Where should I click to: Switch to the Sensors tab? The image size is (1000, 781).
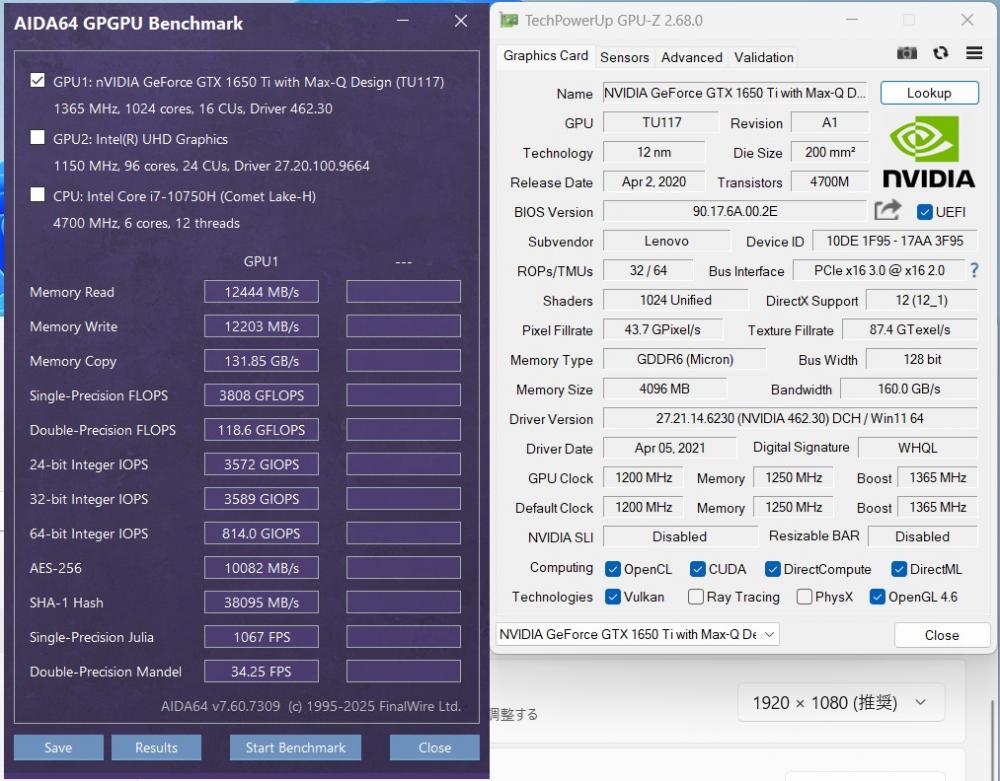625,57
